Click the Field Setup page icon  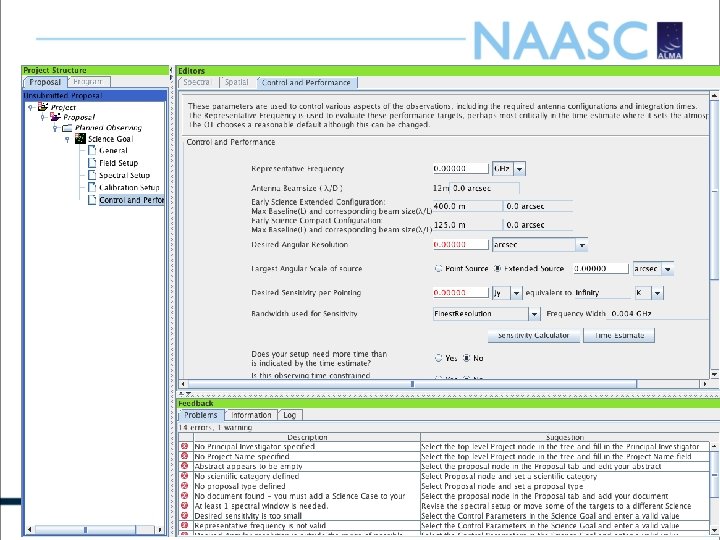(x=92, y=163)
